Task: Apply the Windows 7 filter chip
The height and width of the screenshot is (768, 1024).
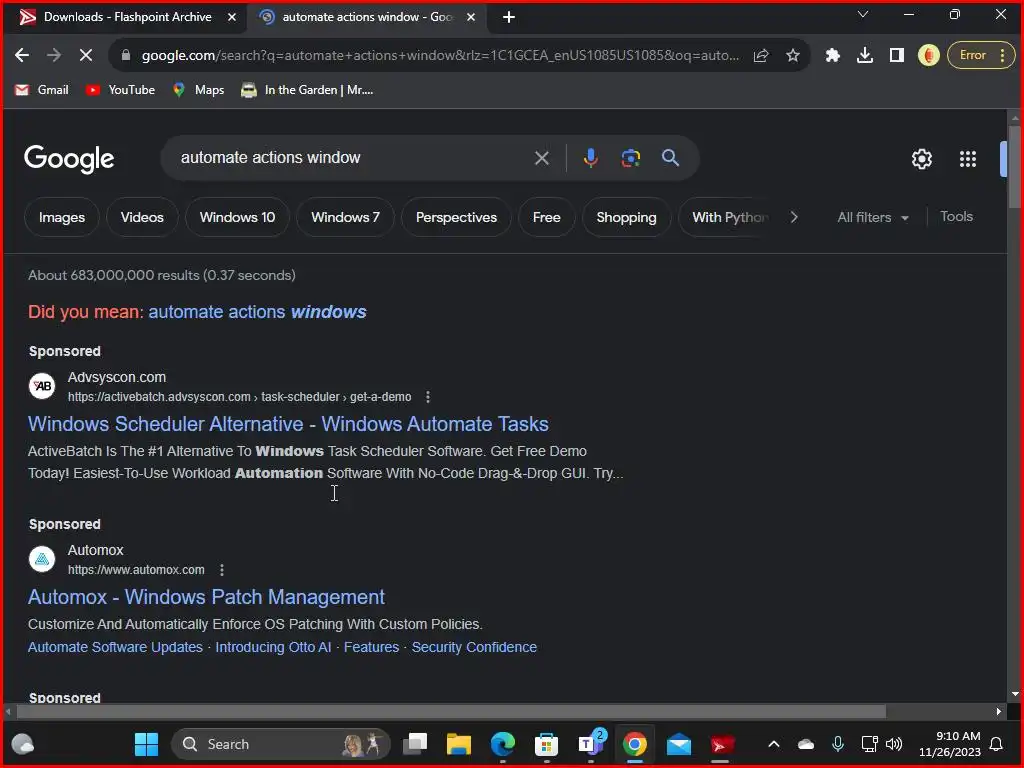Action: click(345, 217)
